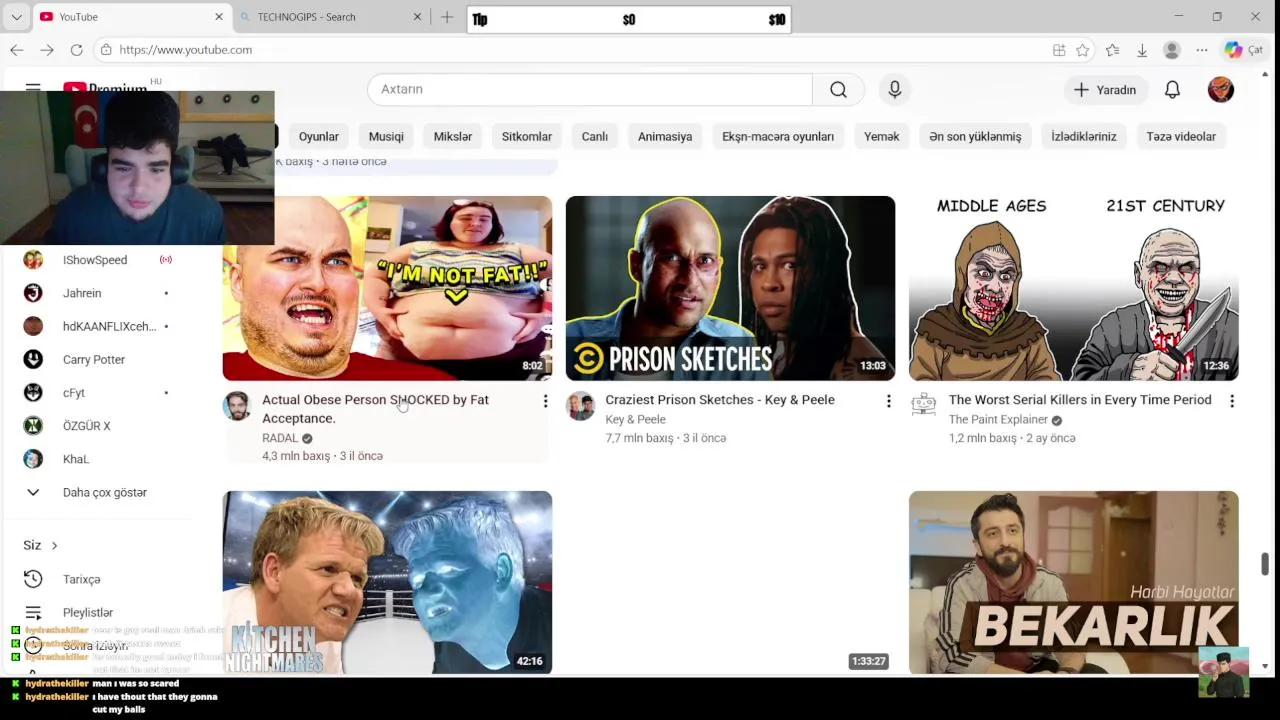This screenshot has height=720, width=1280.
Task: Open the Siz section chevron
Action: [x=54, y=545]
